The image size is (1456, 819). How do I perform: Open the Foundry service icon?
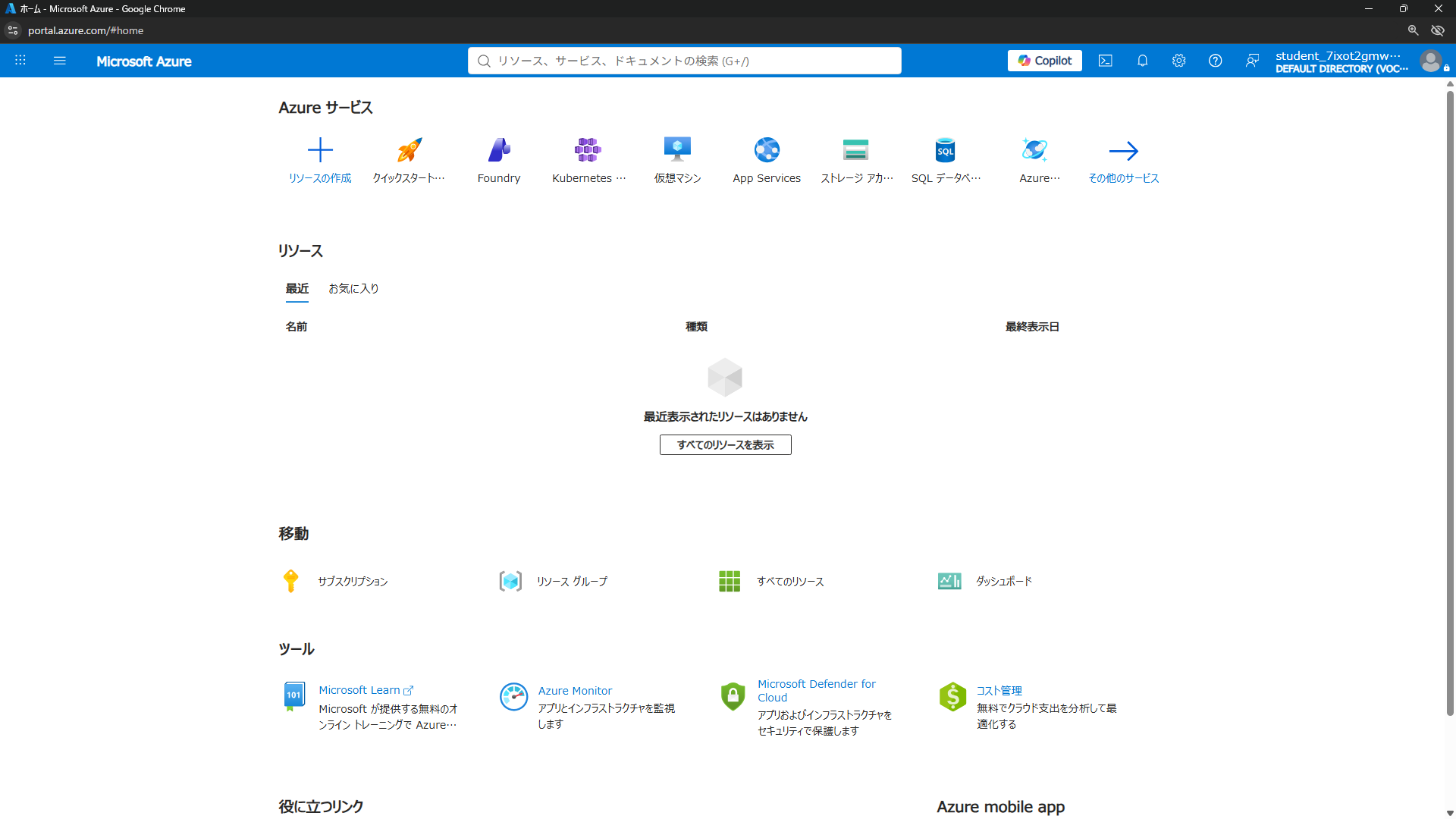499,150
